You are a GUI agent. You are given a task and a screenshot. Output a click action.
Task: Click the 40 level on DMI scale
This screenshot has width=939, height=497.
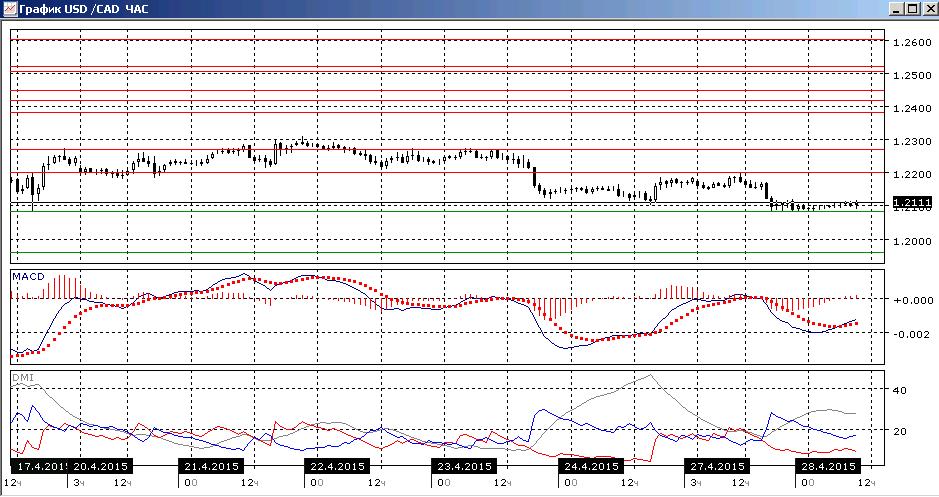(x=899, y=390)
